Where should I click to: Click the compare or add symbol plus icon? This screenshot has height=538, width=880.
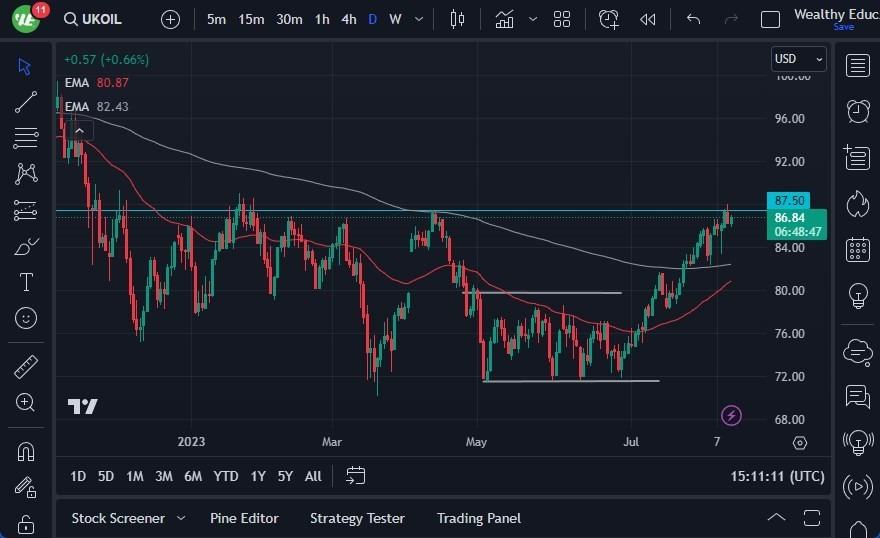170,19
